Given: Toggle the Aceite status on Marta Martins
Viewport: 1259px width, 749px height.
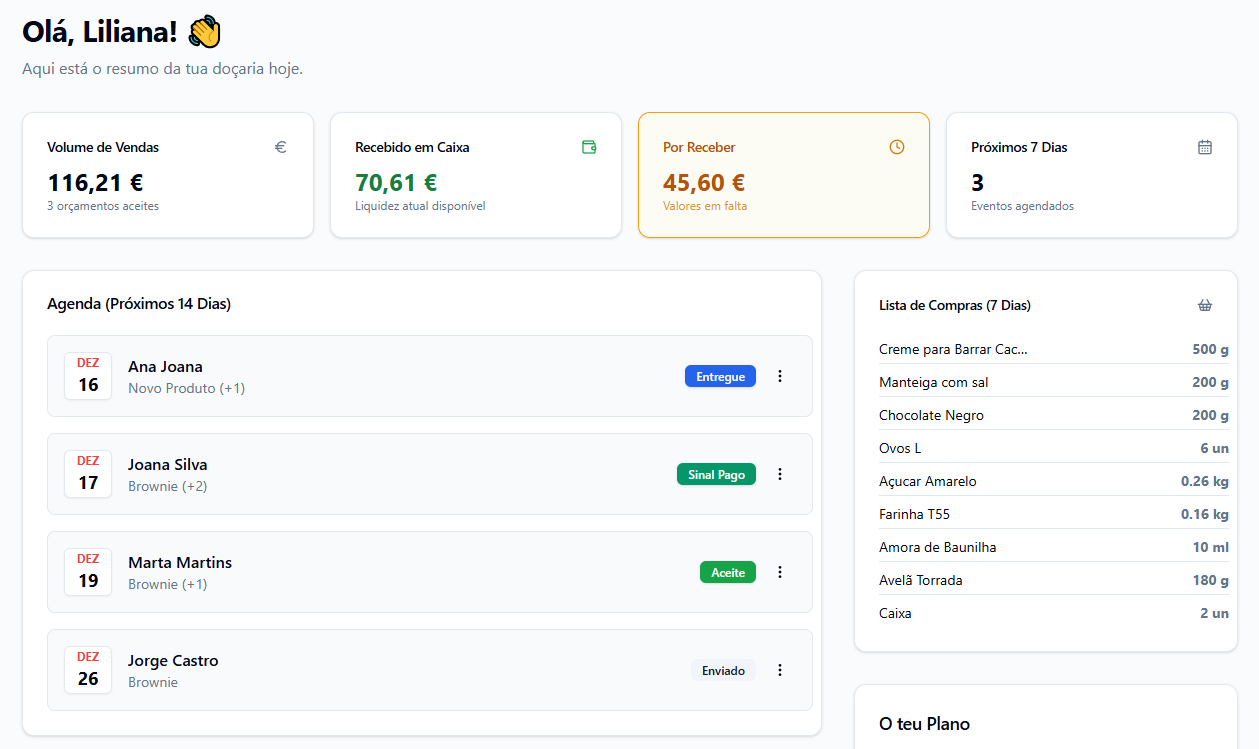Looking at the screenshot, I should click(726, 572).
